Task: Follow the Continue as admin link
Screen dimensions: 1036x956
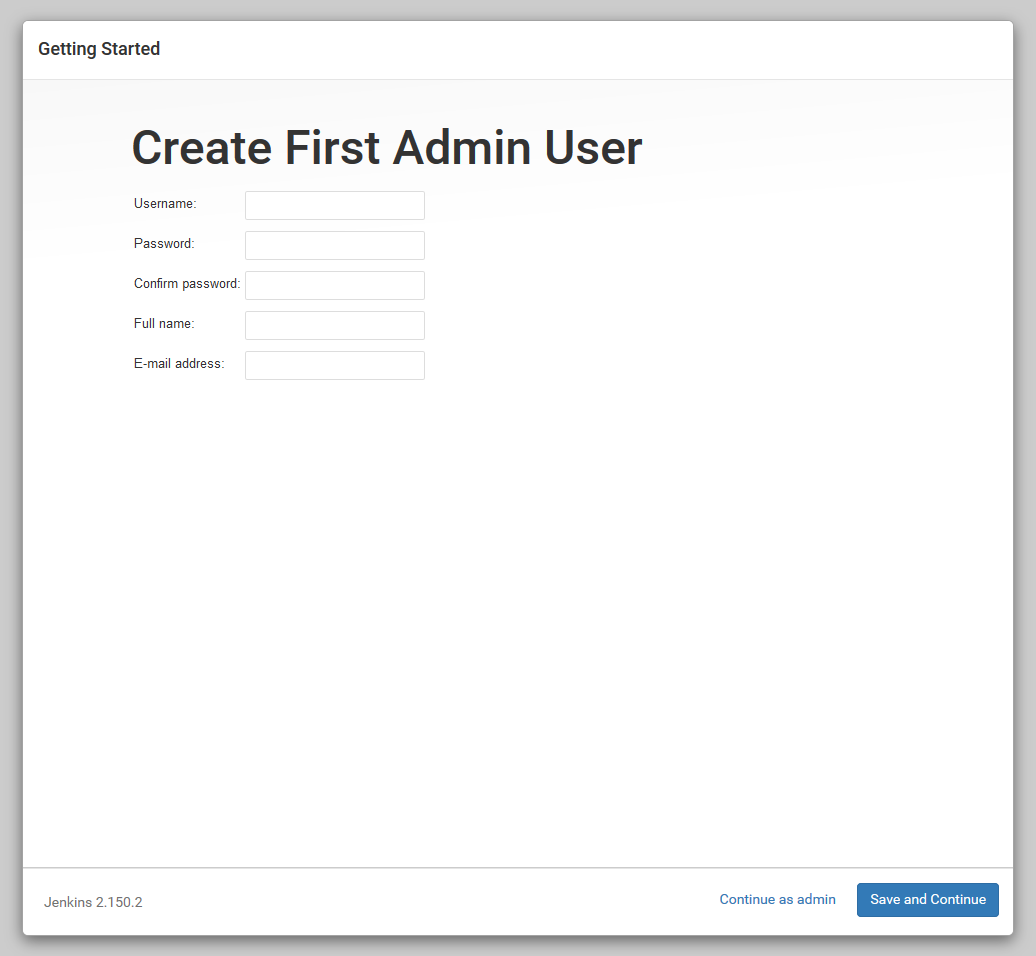Action: [777, 900]
